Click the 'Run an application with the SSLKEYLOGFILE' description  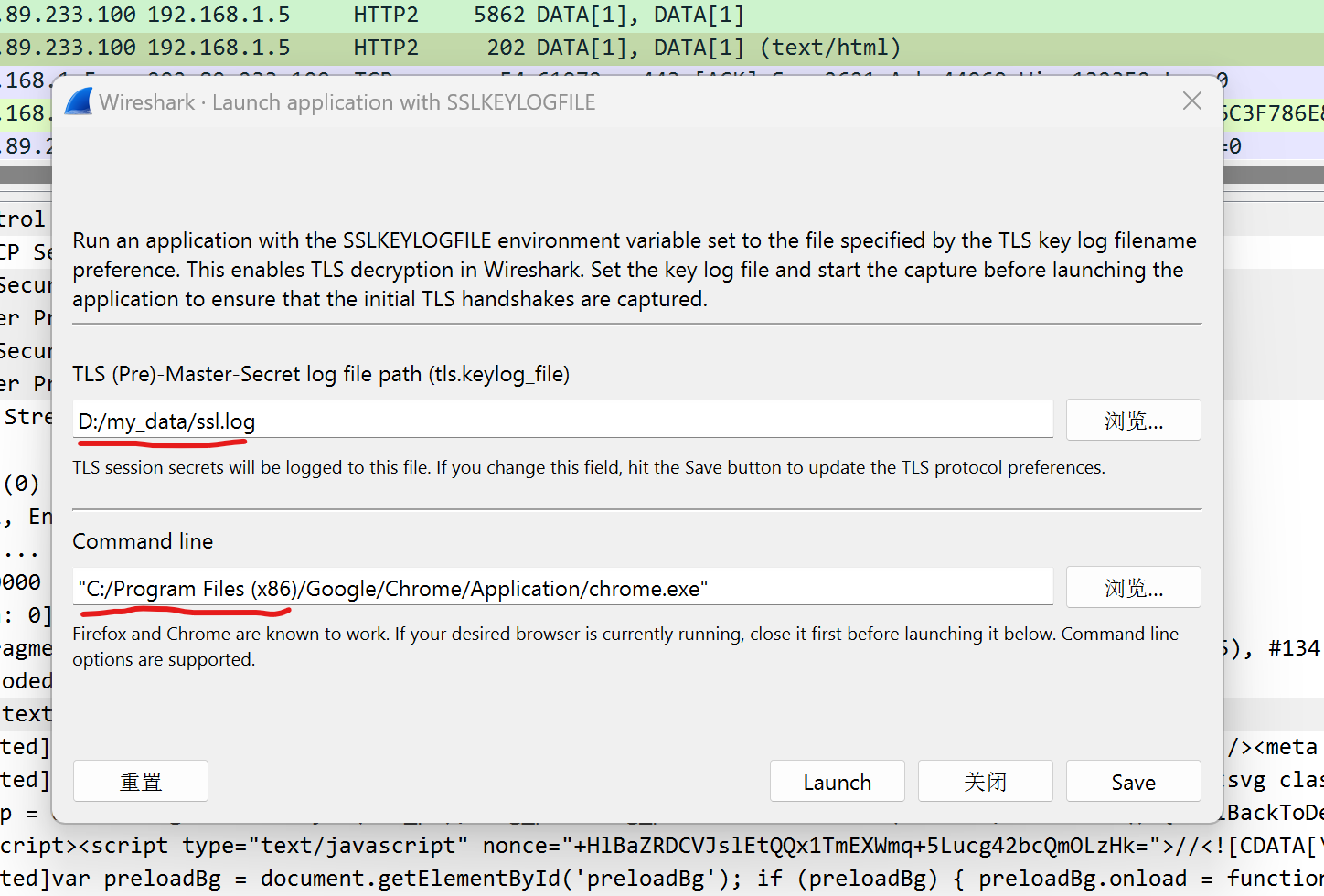pyautogui.click(x=635, y=270)
